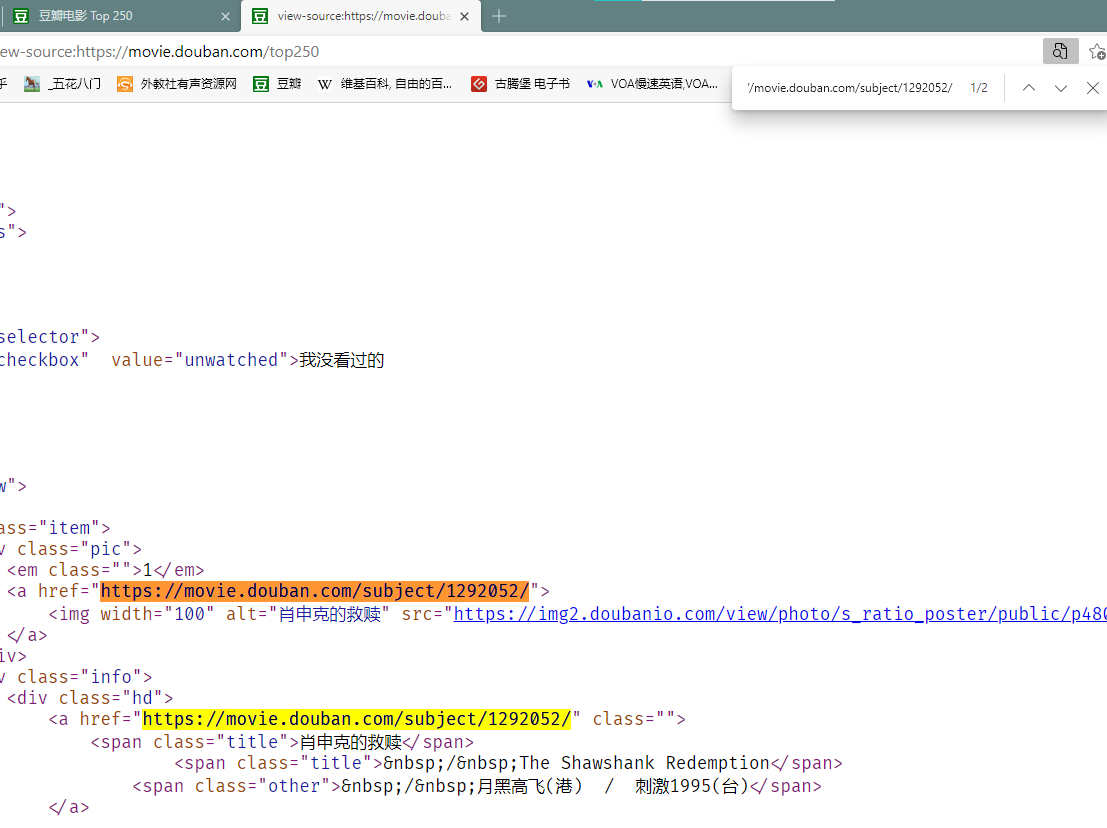
Task: Open the img2.doubanio.com poster image link
Action: [779, 614]
